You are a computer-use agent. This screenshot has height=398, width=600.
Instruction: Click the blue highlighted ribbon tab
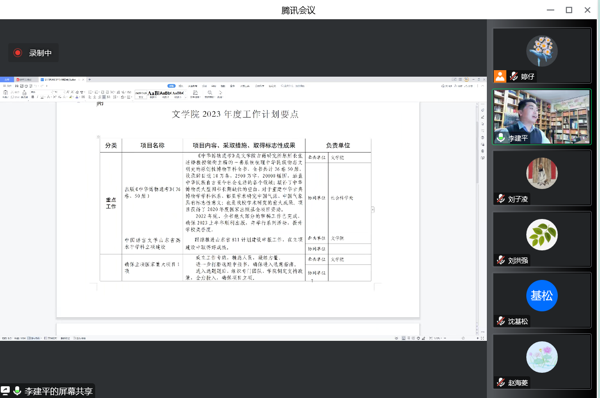click(x=171, y=86)
